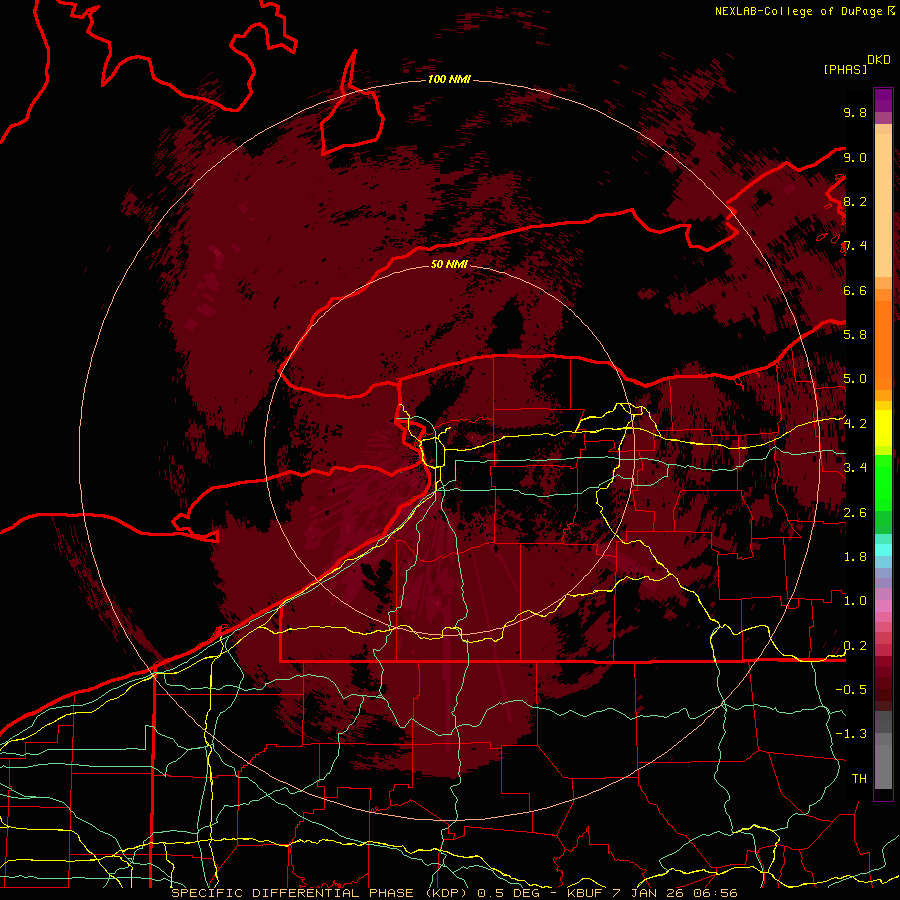Click the 2.6 scale value
Image resolution: width=900 pixels, height=900 pixels.
click(855, 513)
